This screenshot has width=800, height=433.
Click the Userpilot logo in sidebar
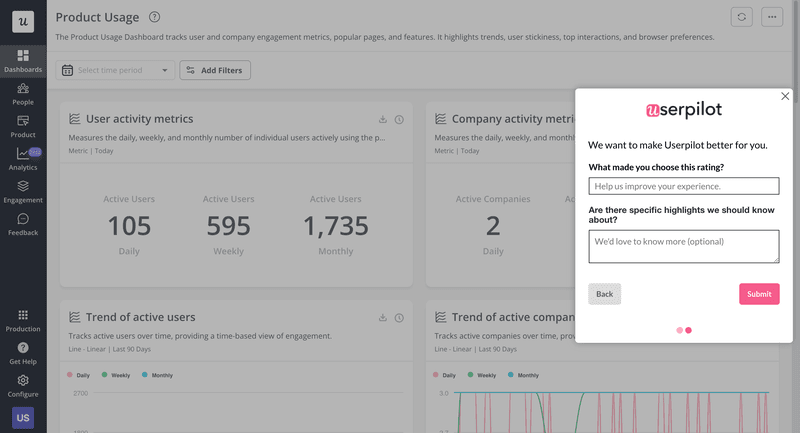click(x=22, y=21)
